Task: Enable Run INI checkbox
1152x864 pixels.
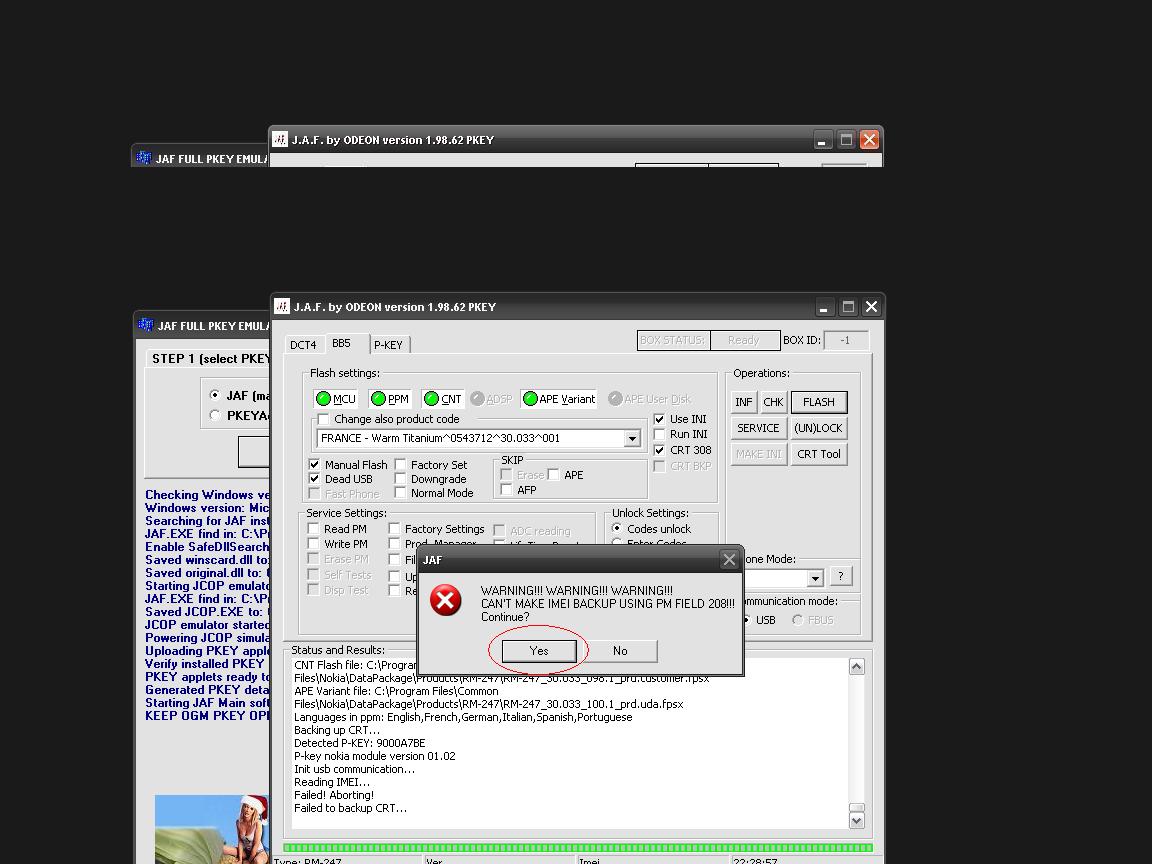Action: click(659, 434)
